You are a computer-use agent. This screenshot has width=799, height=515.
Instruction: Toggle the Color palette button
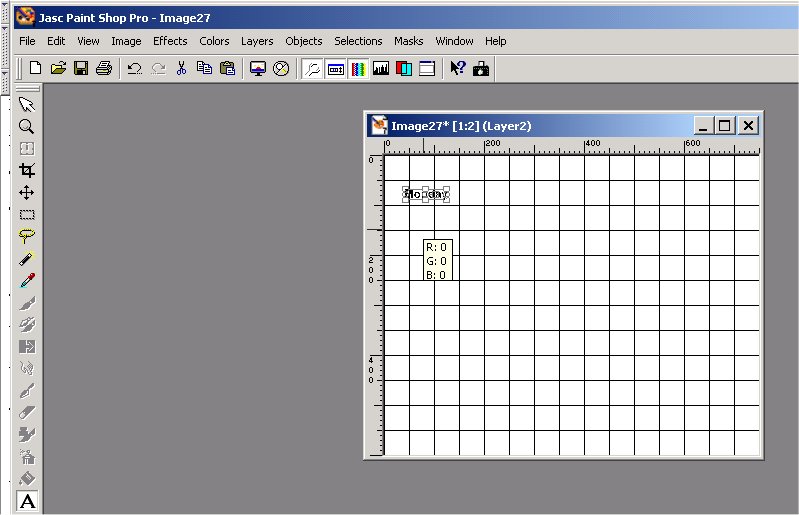tap(358, 68)
